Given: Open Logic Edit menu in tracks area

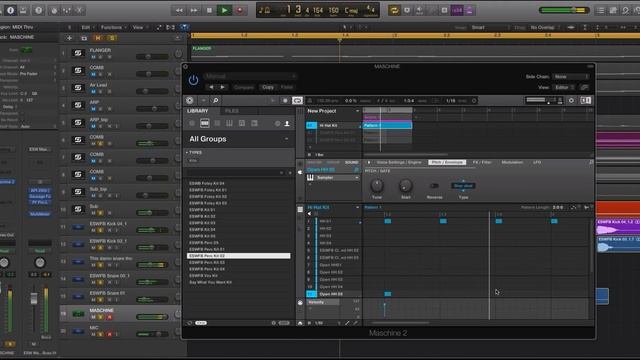Looking at the screenshot, I should coord(87,27).
